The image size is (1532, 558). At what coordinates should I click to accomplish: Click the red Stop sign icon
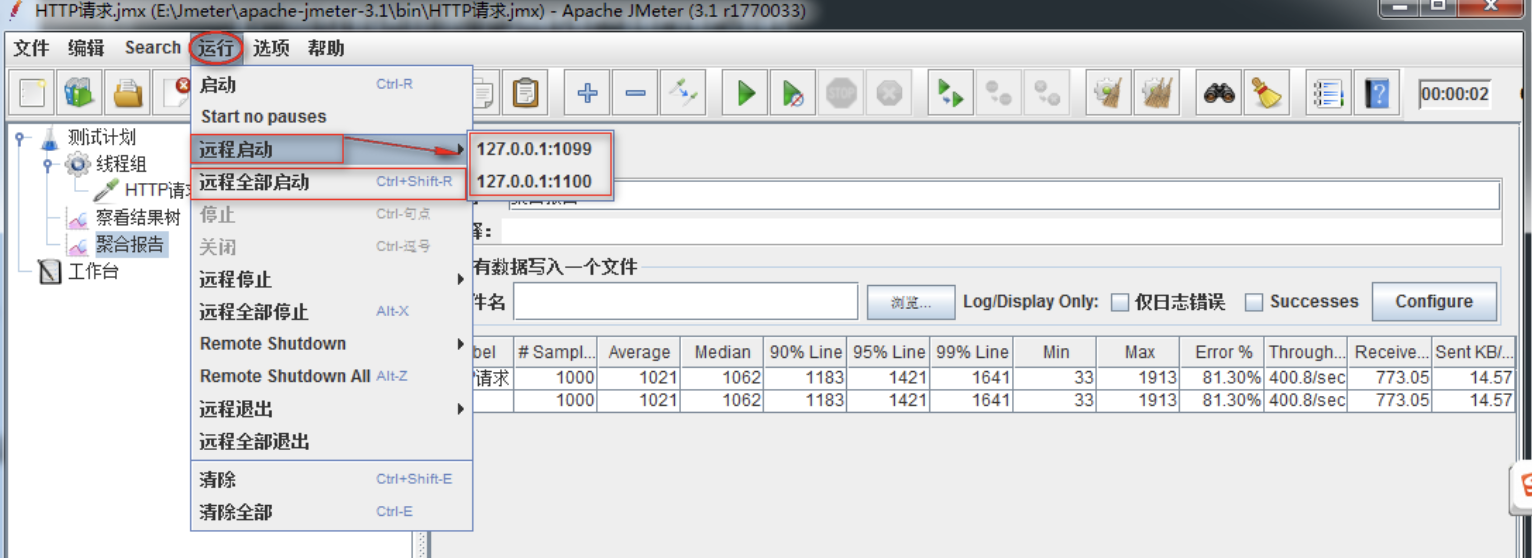tap(841, 94)
